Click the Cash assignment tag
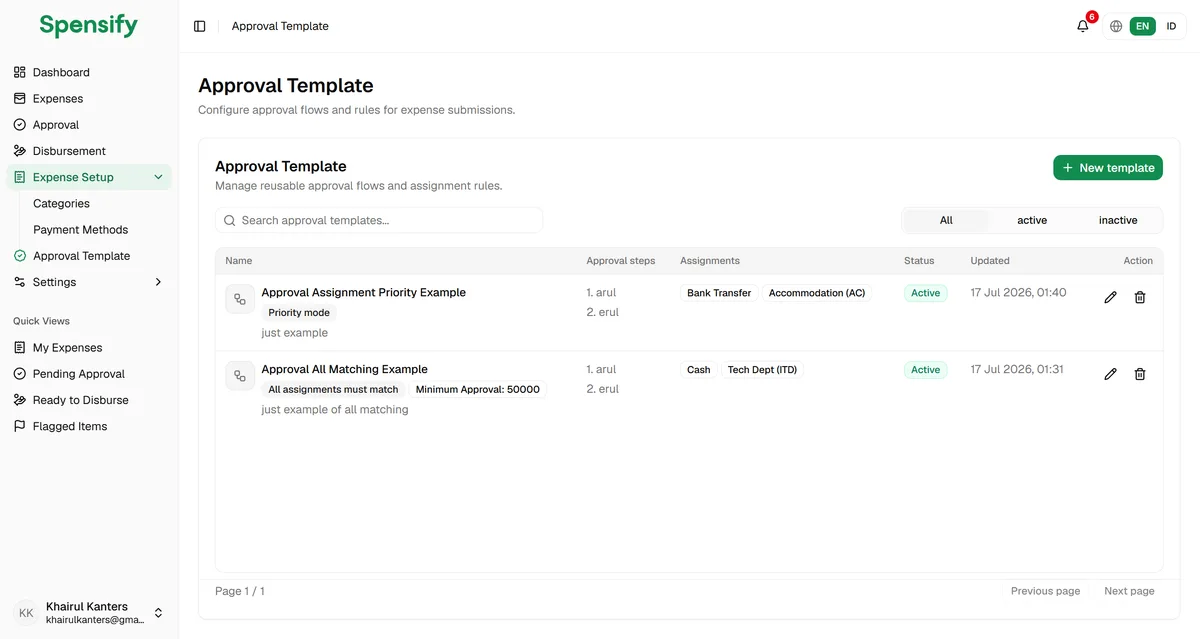 pos(699,370)
